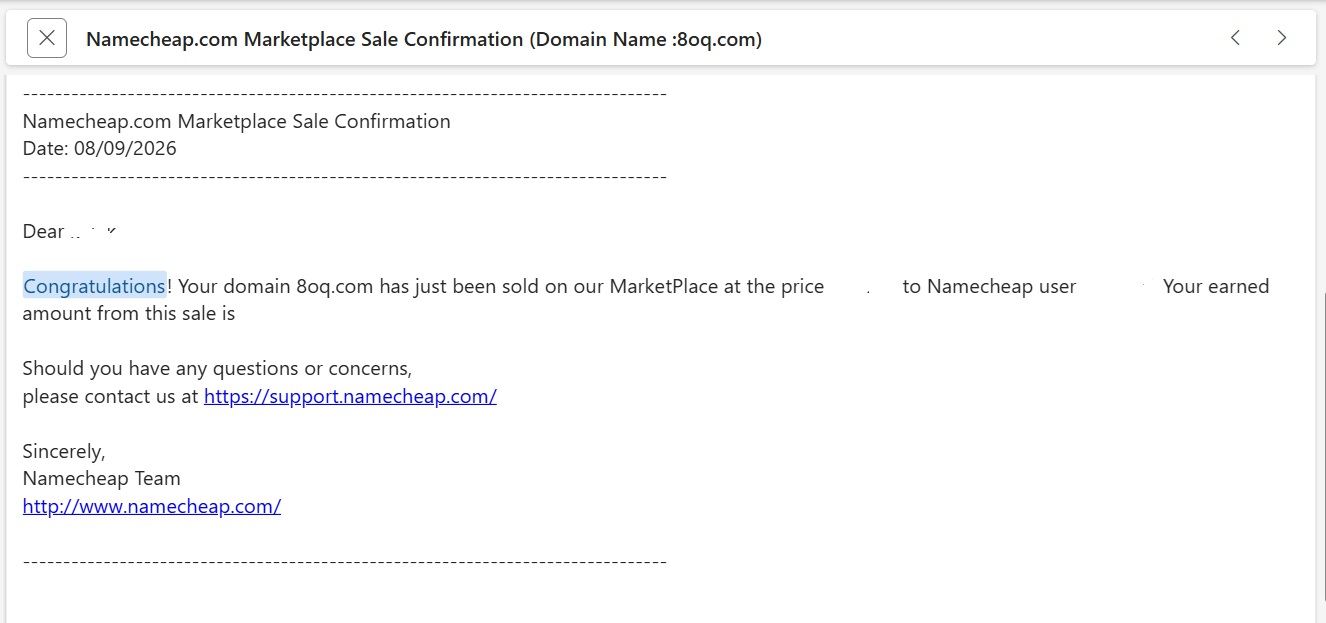Viewport: 1326px width, 623px height.
Task: Click the email subject title in the header
Action: click(424, 39)
